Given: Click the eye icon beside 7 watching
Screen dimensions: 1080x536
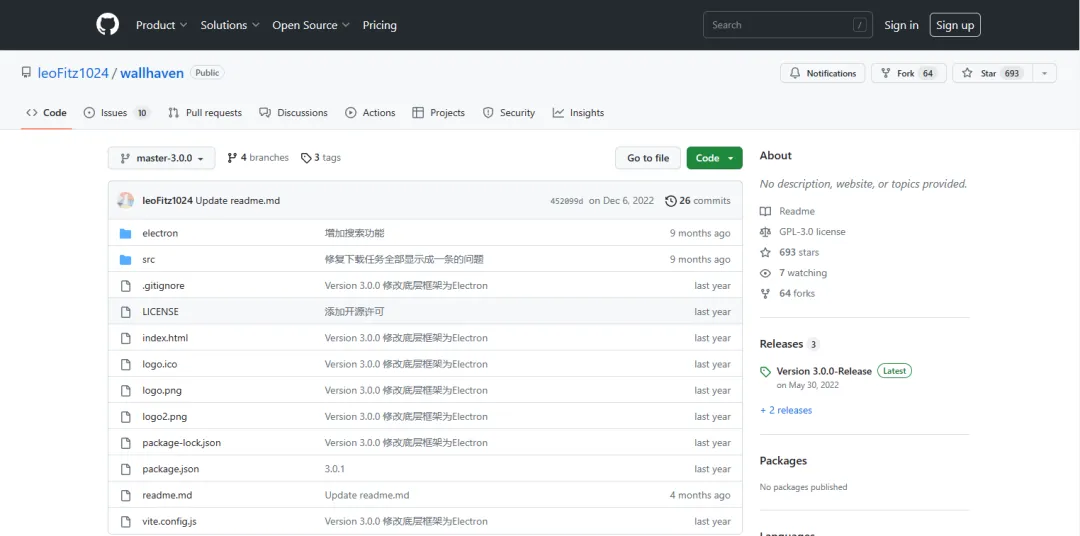Looking at the screenshot, I should 765,274.
